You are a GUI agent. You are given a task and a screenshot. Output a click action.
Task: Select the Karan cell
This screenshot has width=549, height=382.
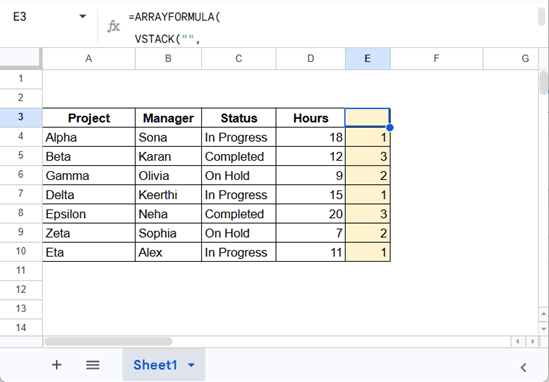coord(168,156)
